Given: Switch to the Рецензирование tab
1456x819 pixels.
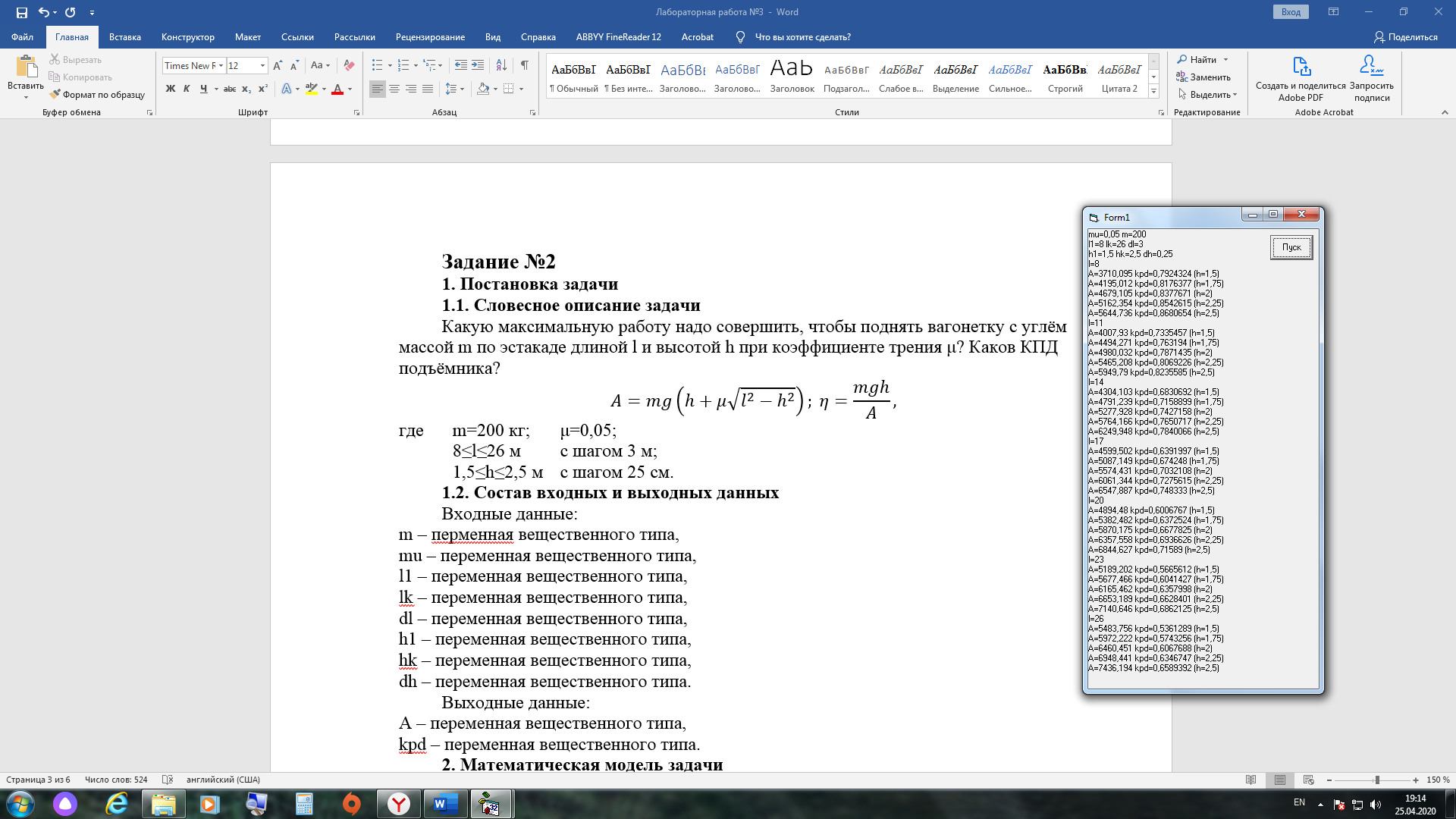Looking at the screenshot, I should [x=430, y=36].
